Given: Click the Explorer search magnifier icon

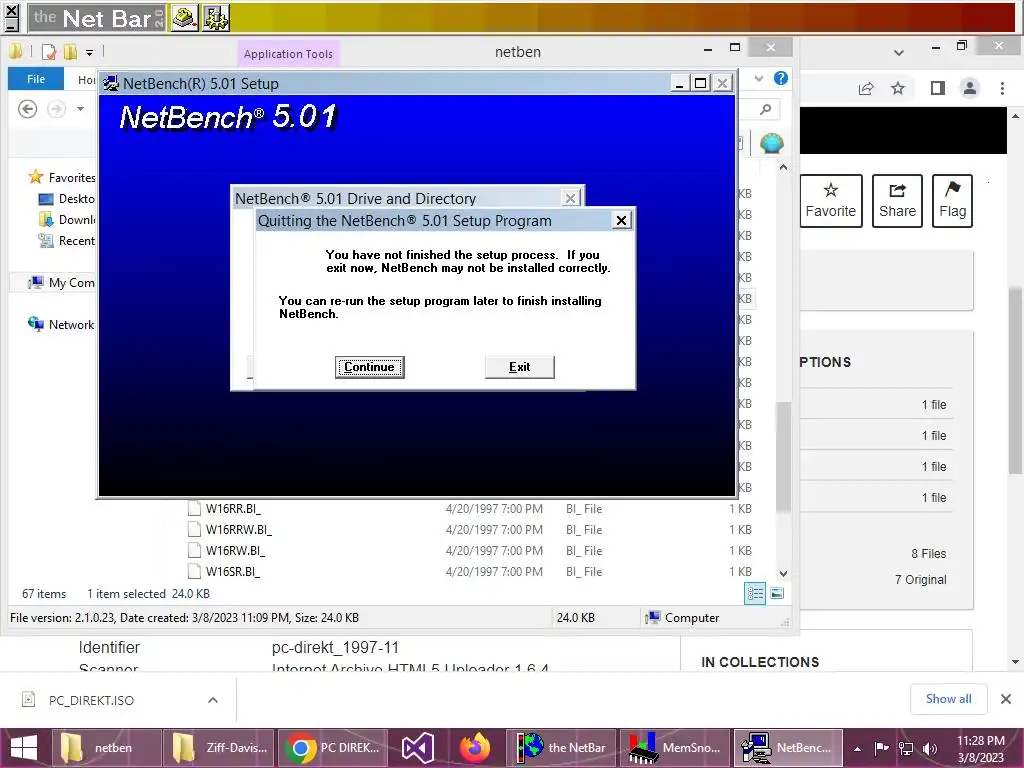Looking at the screenshot, I should coord(766,109).
